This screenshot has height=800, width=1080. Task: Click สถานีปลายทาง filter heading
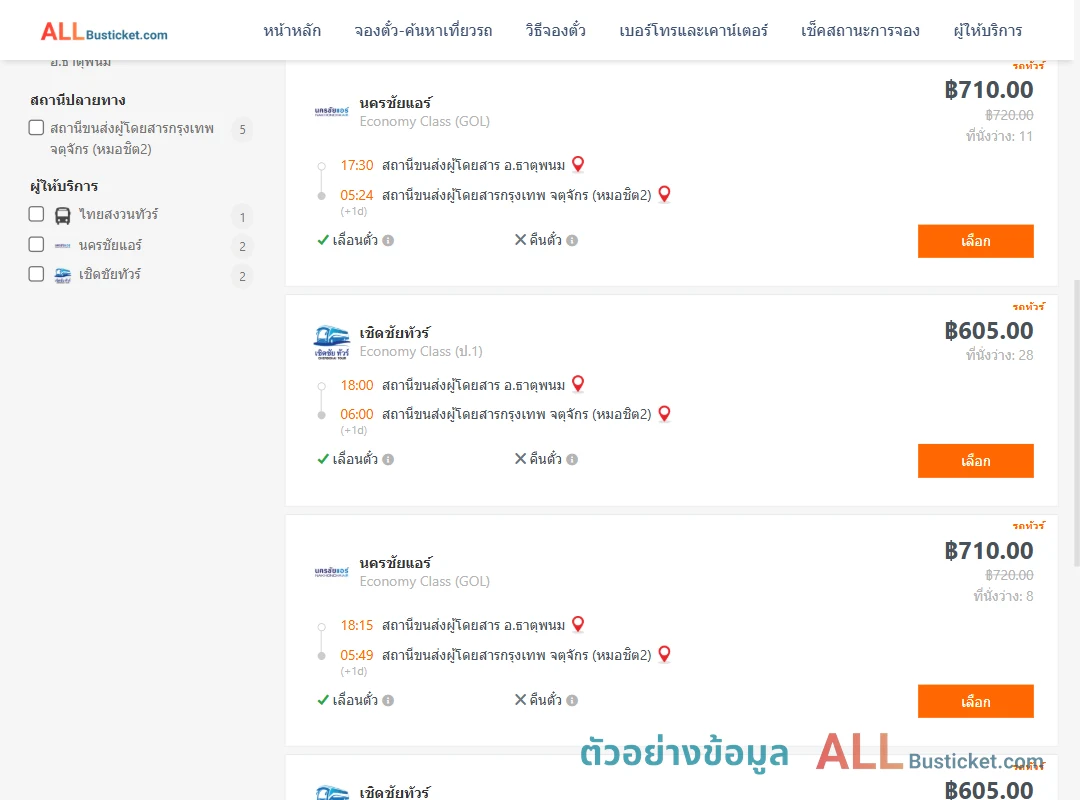click(78, 101)
